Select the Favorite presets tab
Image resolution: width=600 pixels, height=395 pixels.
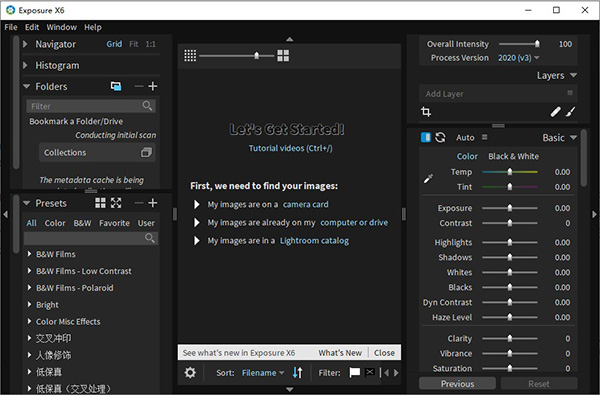(x=114, y=223)
